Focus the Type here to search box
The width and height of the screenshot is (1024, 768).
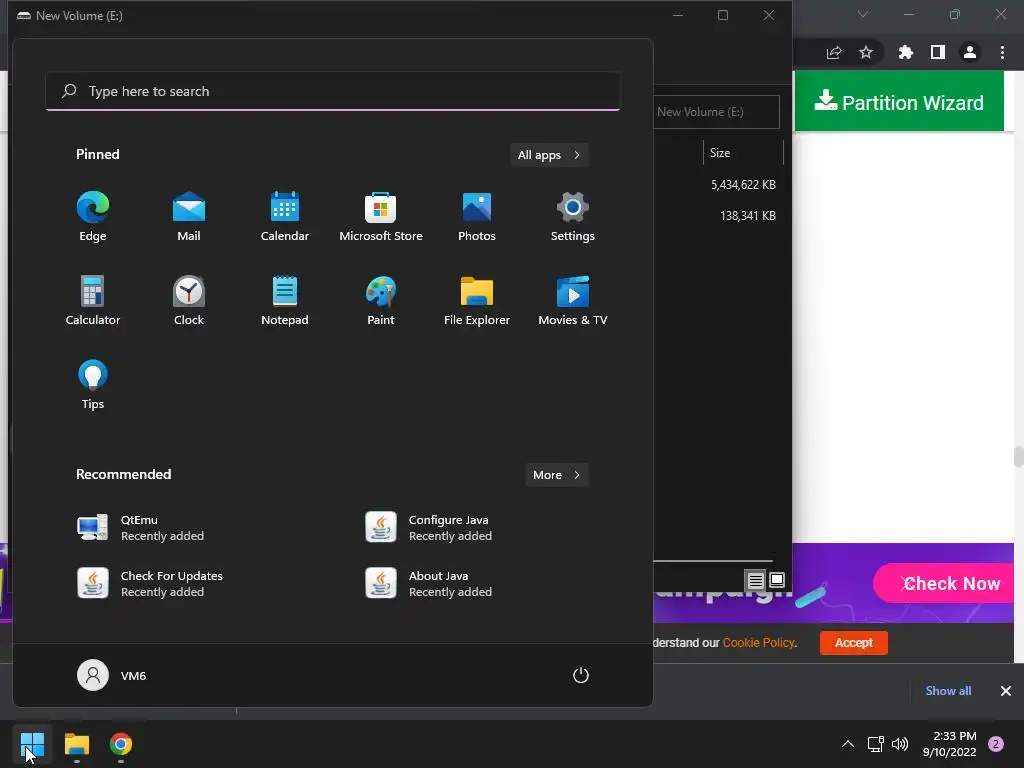333,91
